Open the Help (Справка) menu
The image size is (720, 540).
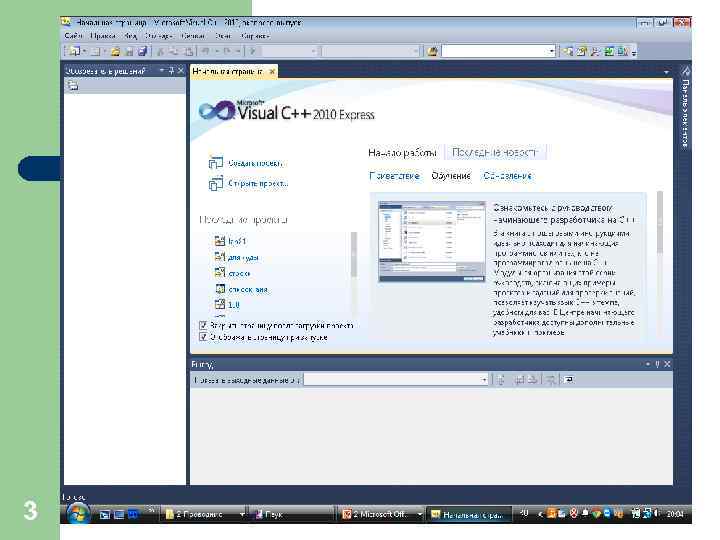point(255,36)
